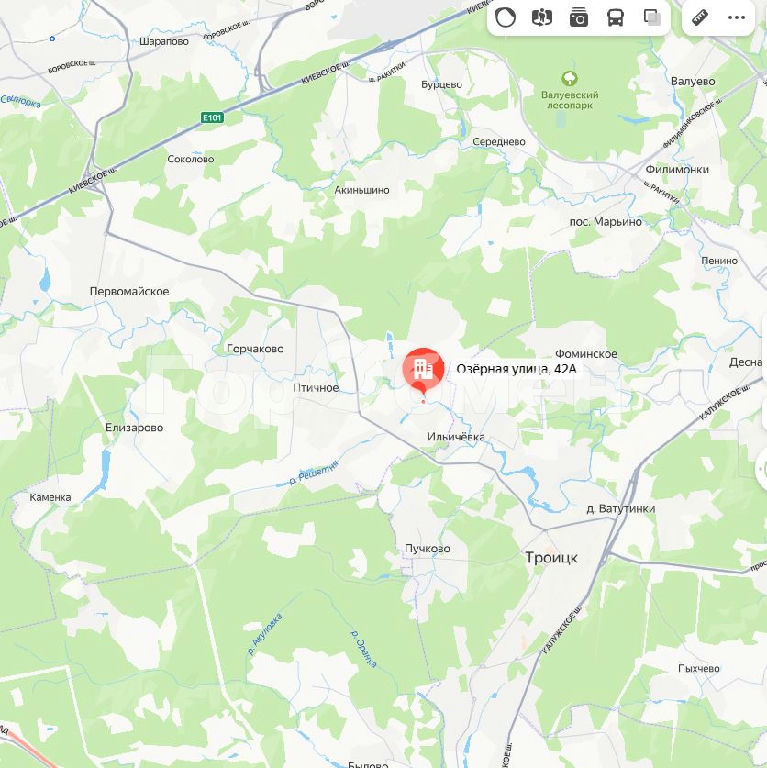The image size is (767, 768).
Task: Select the Озёрная улица, 42А address label
Action: coord(516,369)
